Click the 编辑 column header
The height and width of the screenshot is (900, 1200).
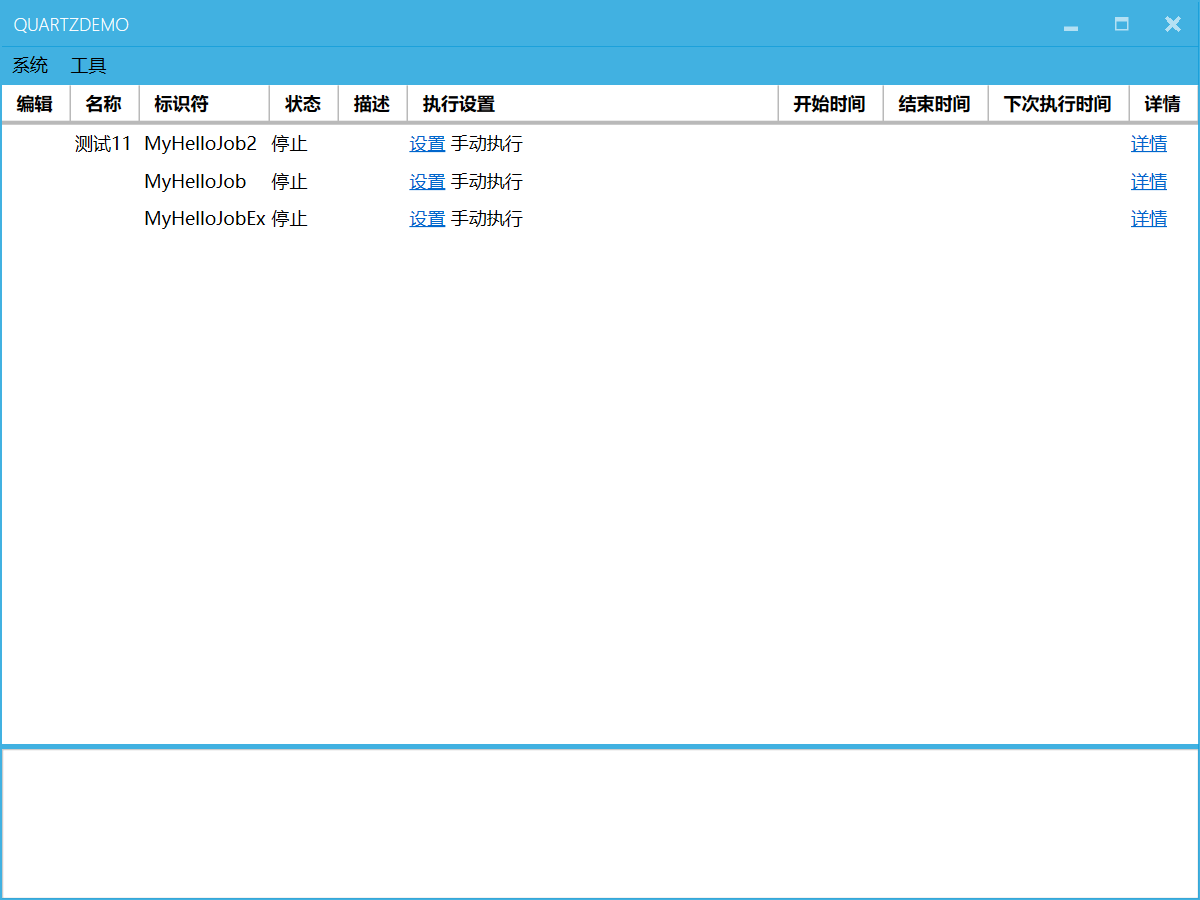[x=35, y=104]
